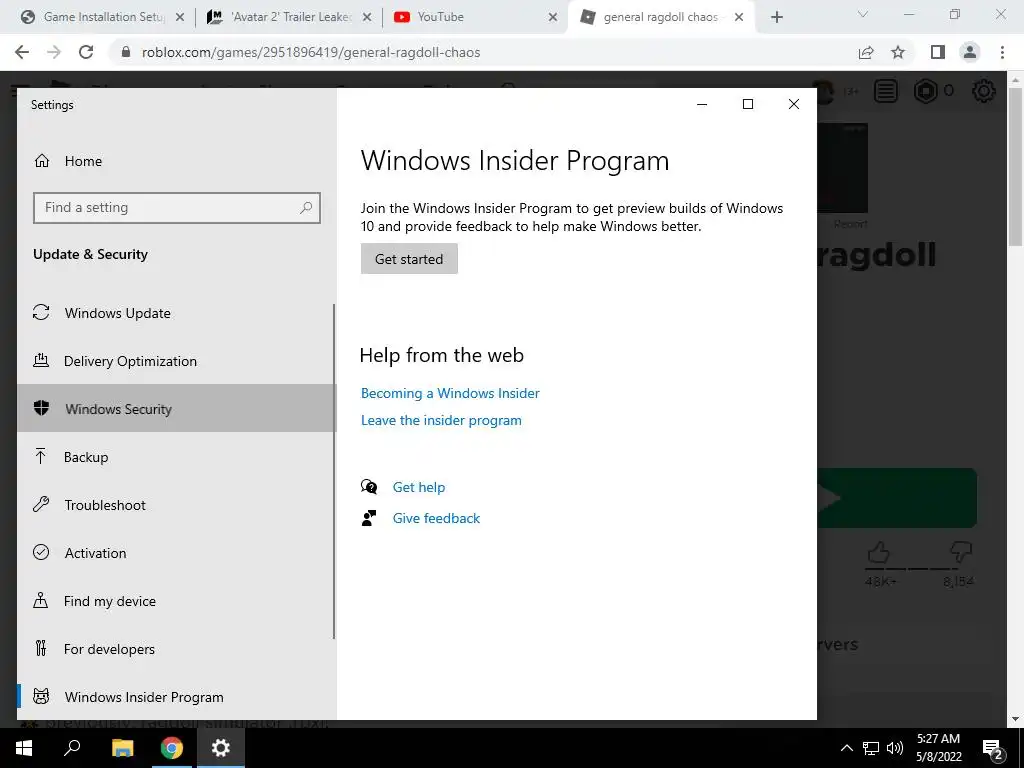
Task: Open the volume control in tray
Action: [895, 748]
